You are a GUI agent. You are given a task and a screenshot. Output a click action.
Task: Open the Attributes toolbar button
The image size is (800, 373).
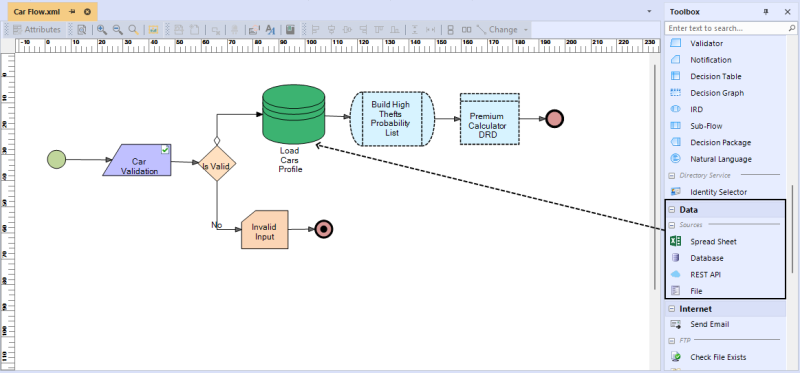(x=37, y=30)
